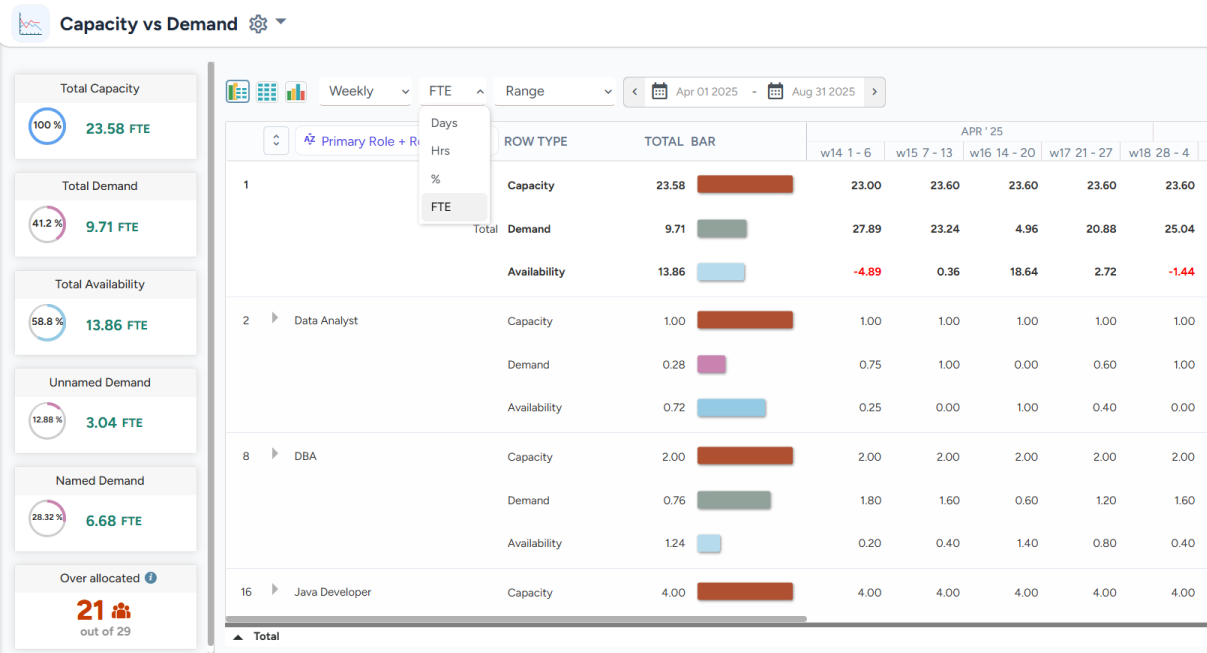Viewport: 1207px width, 653px height.
Task: Open the Weekly time period dropdown
Action: pyautogui.click(x=366, y=92)
